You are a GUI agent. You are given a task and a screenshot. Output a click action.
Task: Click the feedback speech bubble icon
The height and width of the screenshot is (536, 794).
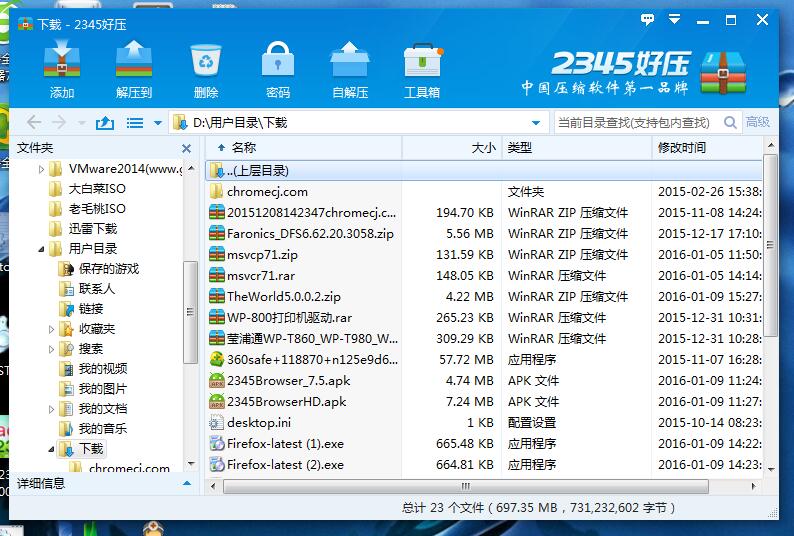click(x=647, y=20)
